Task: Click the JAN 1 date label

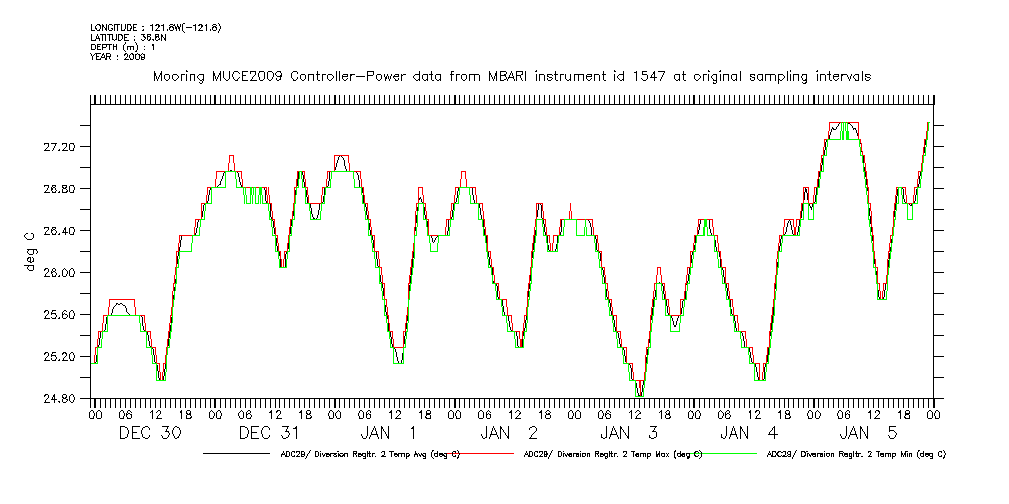Action: [389, 433]
